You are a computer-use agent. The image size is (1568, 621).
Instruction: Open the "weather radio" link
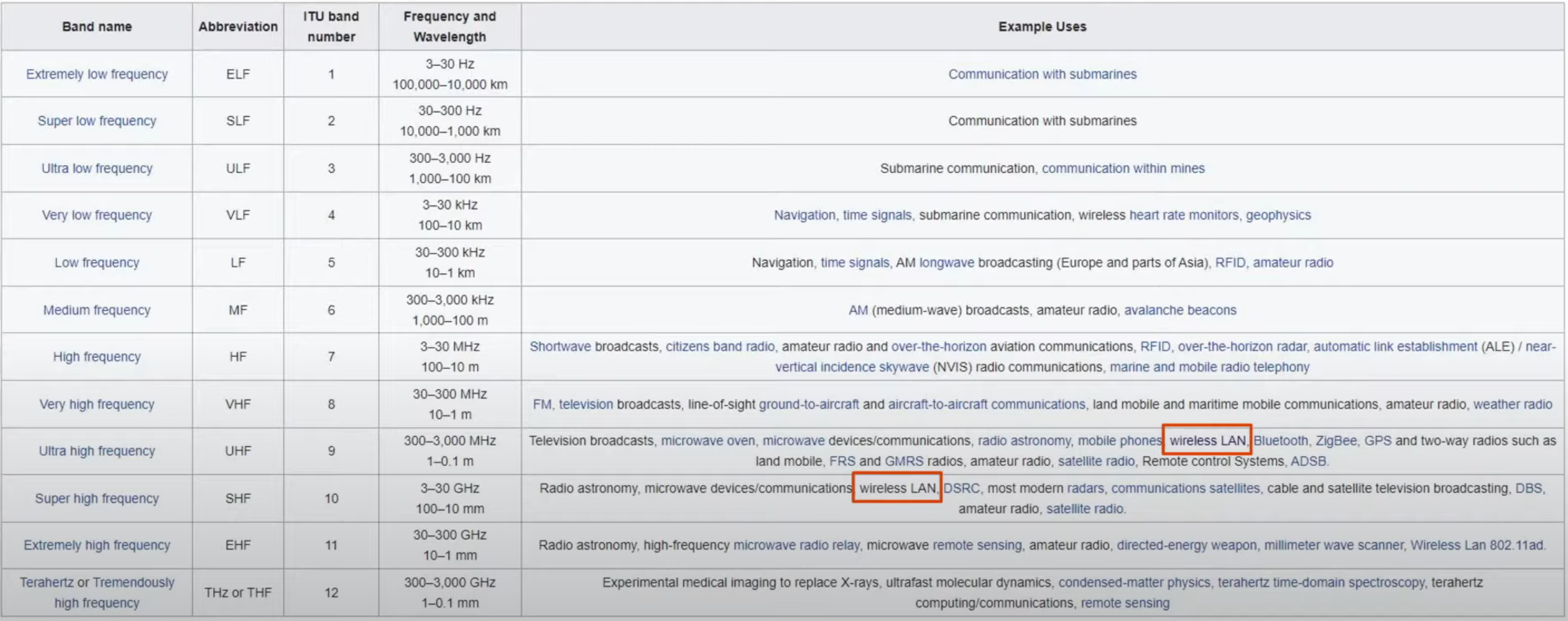[1512, 404]
